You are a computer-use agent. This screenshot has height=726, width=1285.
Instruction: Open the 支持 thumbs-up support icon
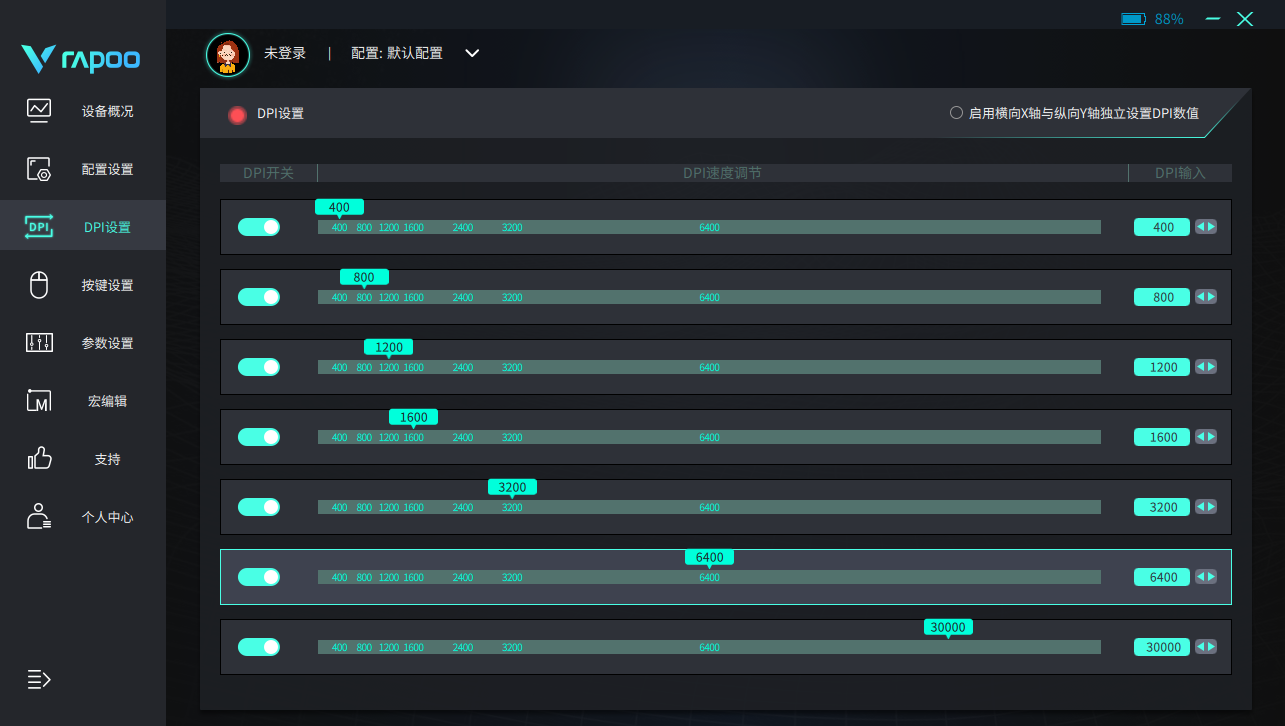[x=39, y=459]
